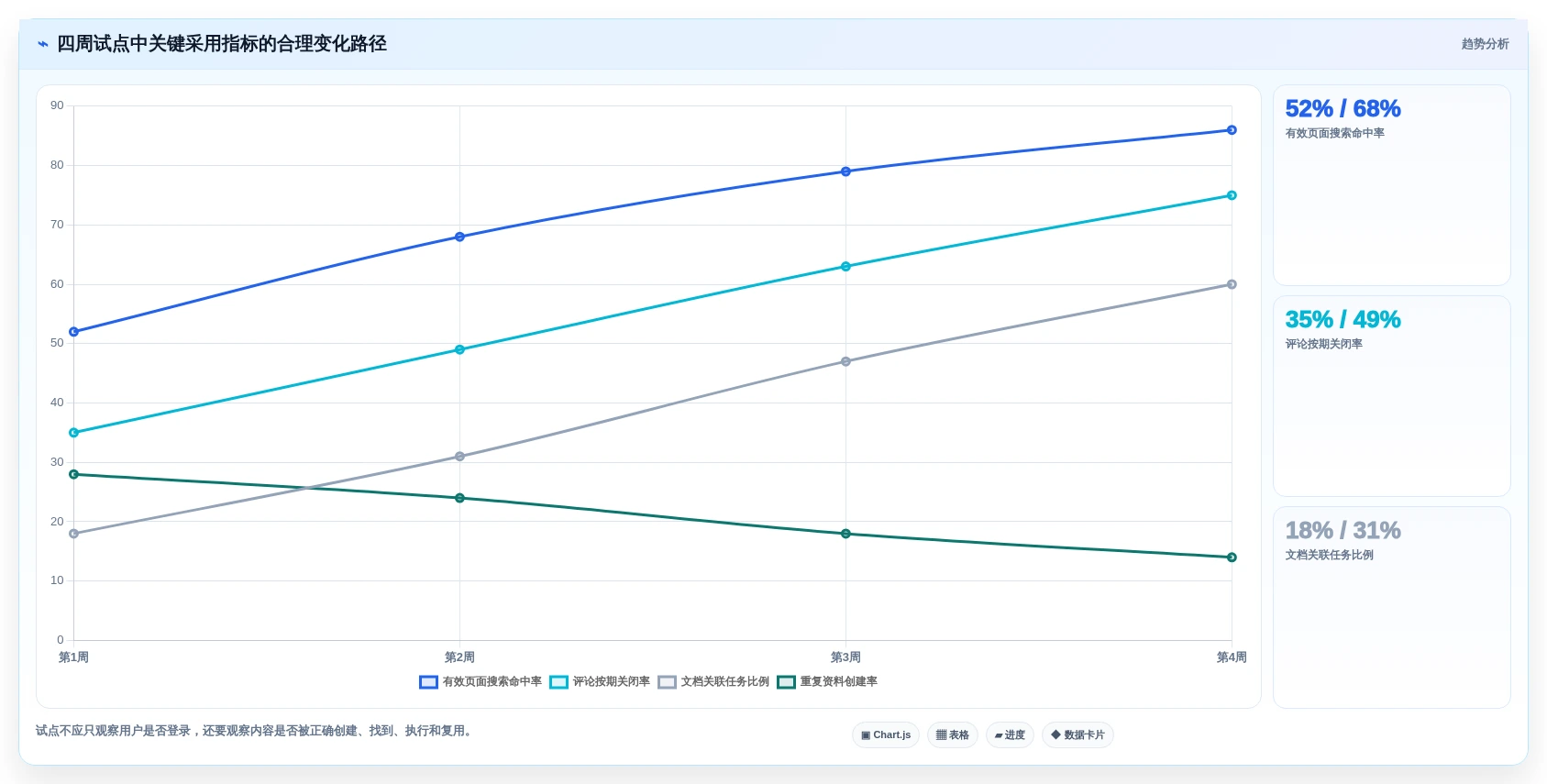Toggle the 文档关联任务比例 legend swatch
Screen dimensions: 1547x784
point(667,682)
